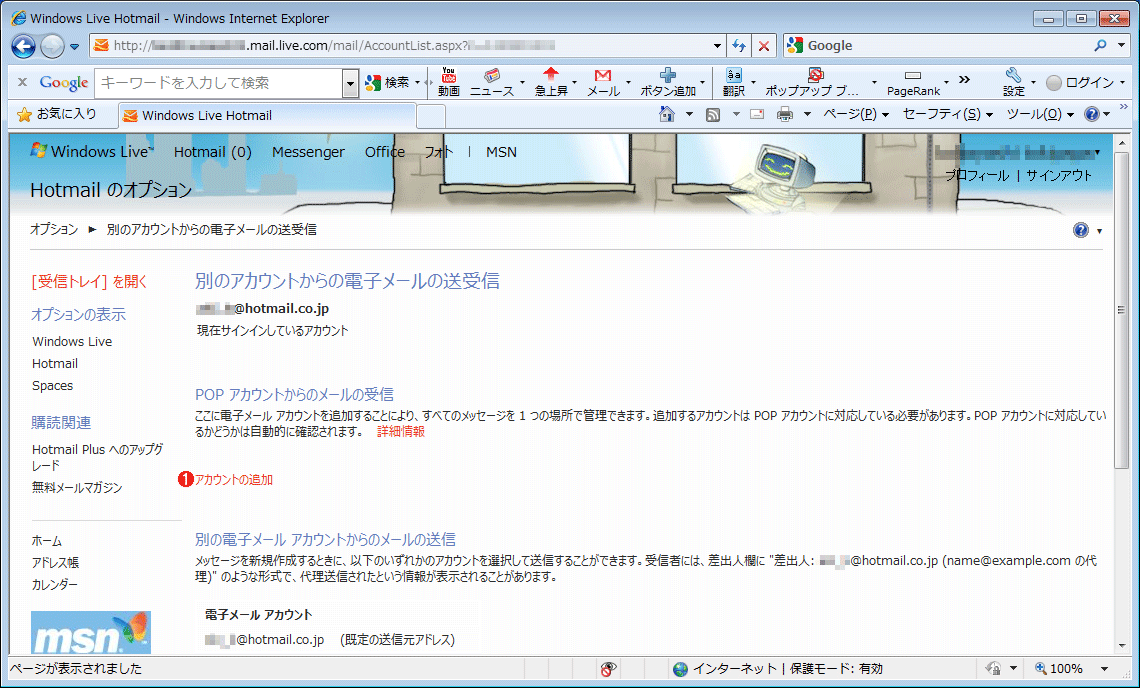Open Messenger in header navigation
The width and height of the screenshot is (1140, 688).
308,152
